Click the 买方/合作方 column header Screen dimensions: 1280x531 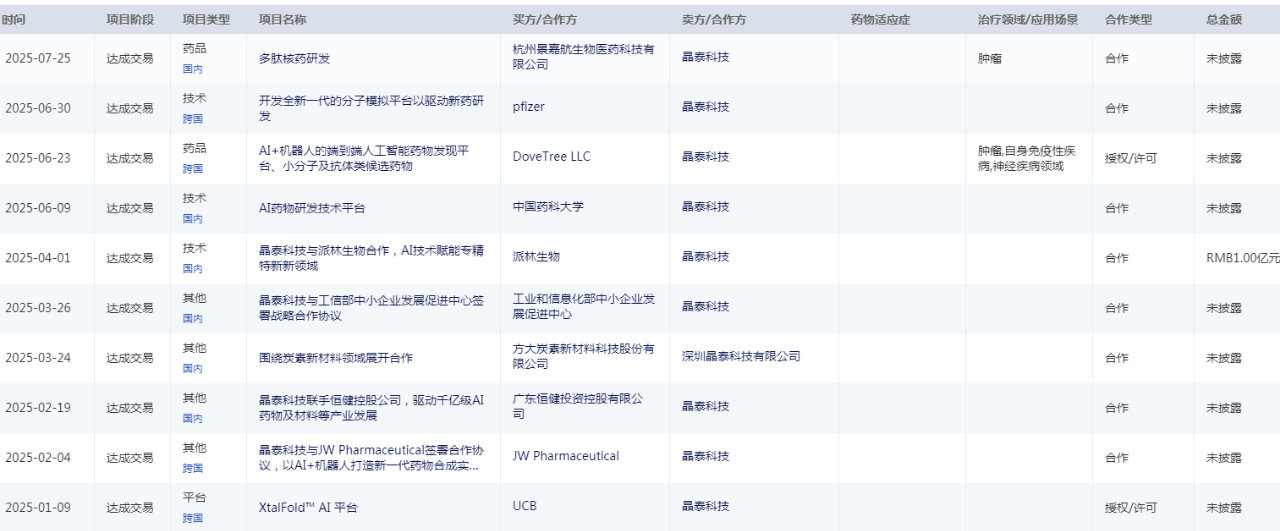click(x=544, y=20)
